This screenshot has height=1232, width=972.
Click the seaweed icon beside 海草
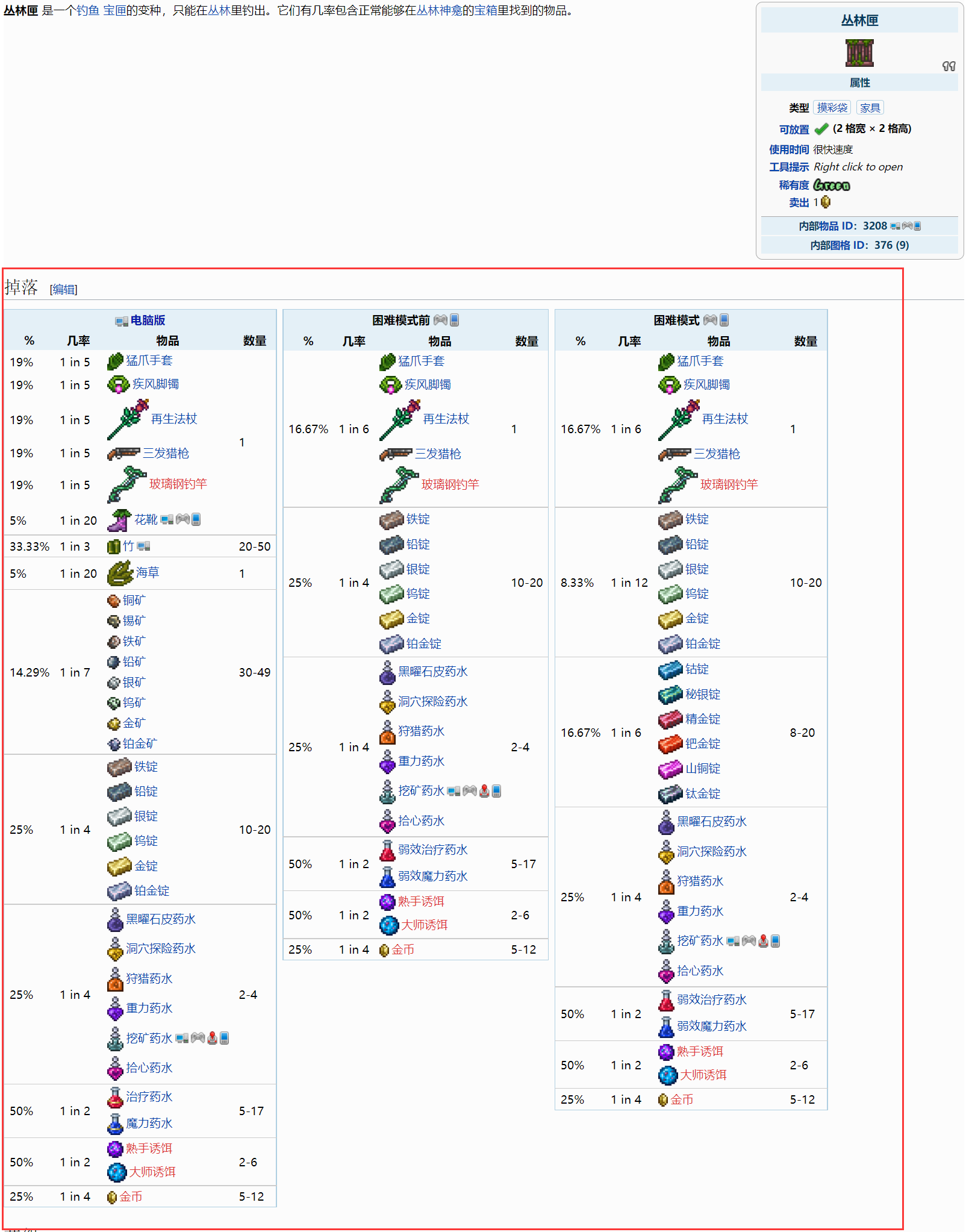click(x=119, y=573)
